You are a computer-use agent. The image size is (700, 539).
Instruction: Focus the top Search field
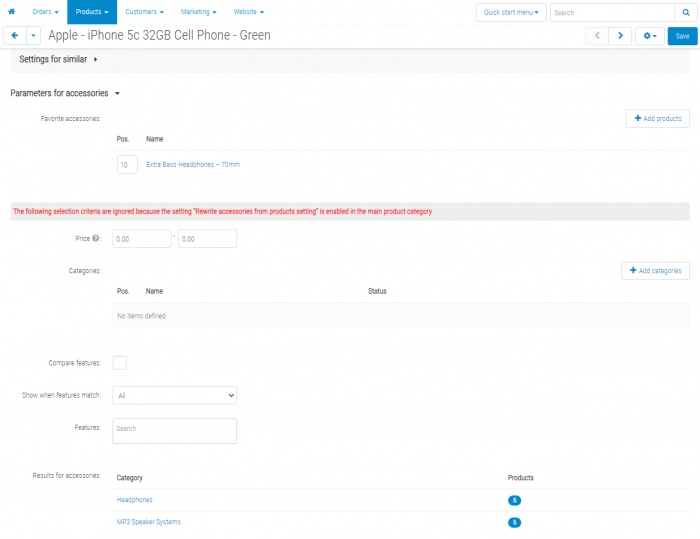tap(612, 13)
